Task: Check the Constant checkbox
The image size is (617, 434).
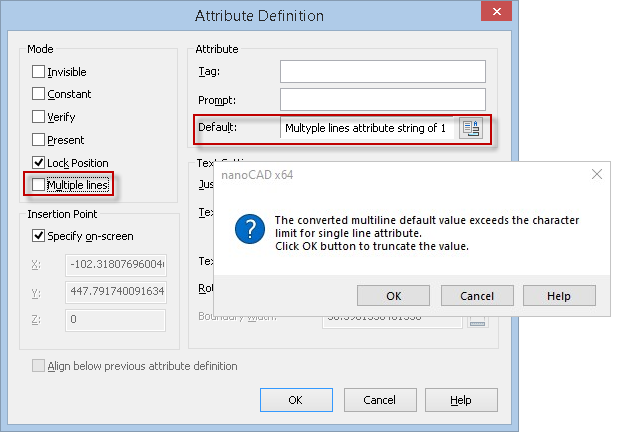Action: pyautogui.click(x=39, y=94)
